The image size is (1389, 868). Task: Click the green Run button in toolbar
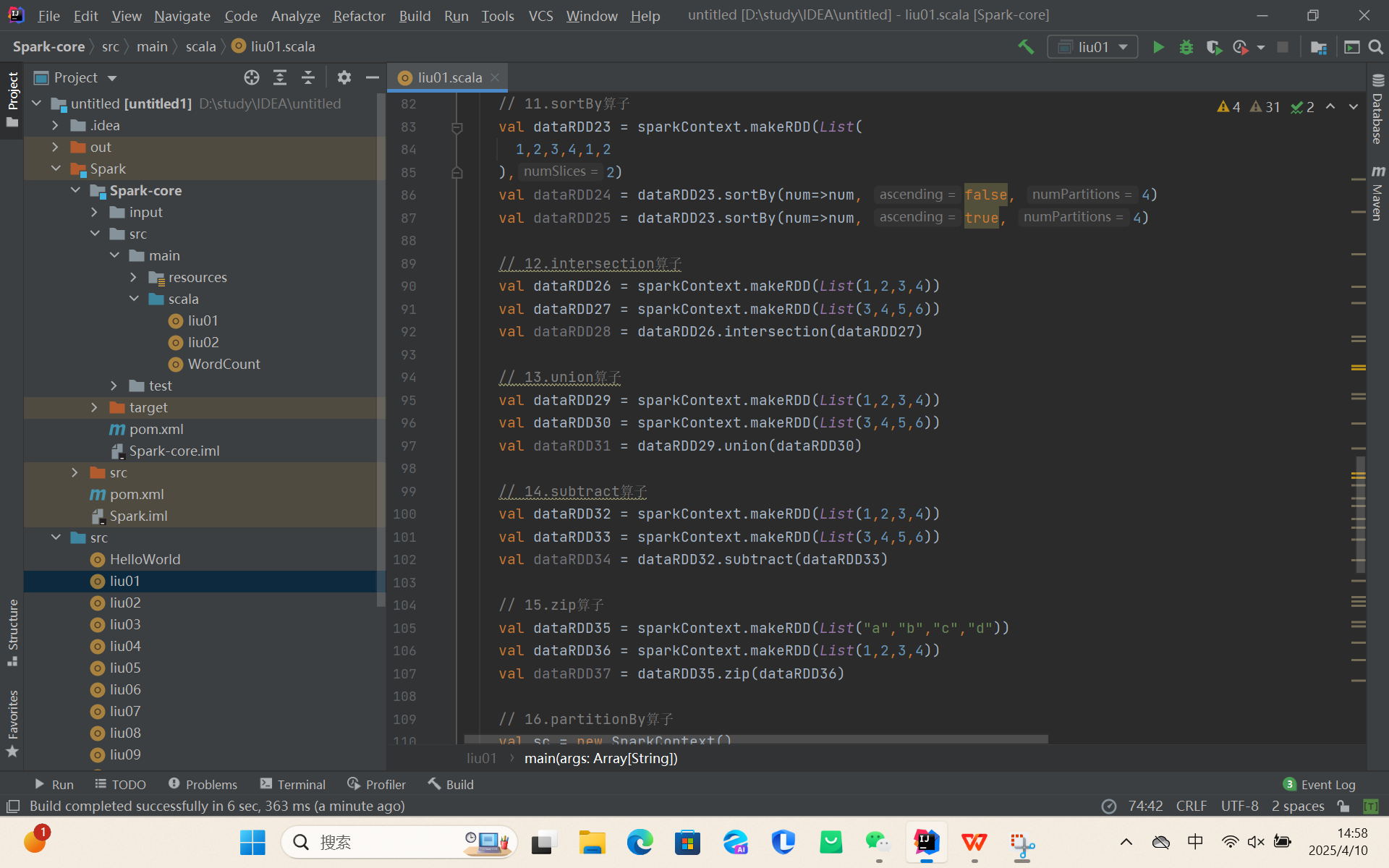[1158, 47]
